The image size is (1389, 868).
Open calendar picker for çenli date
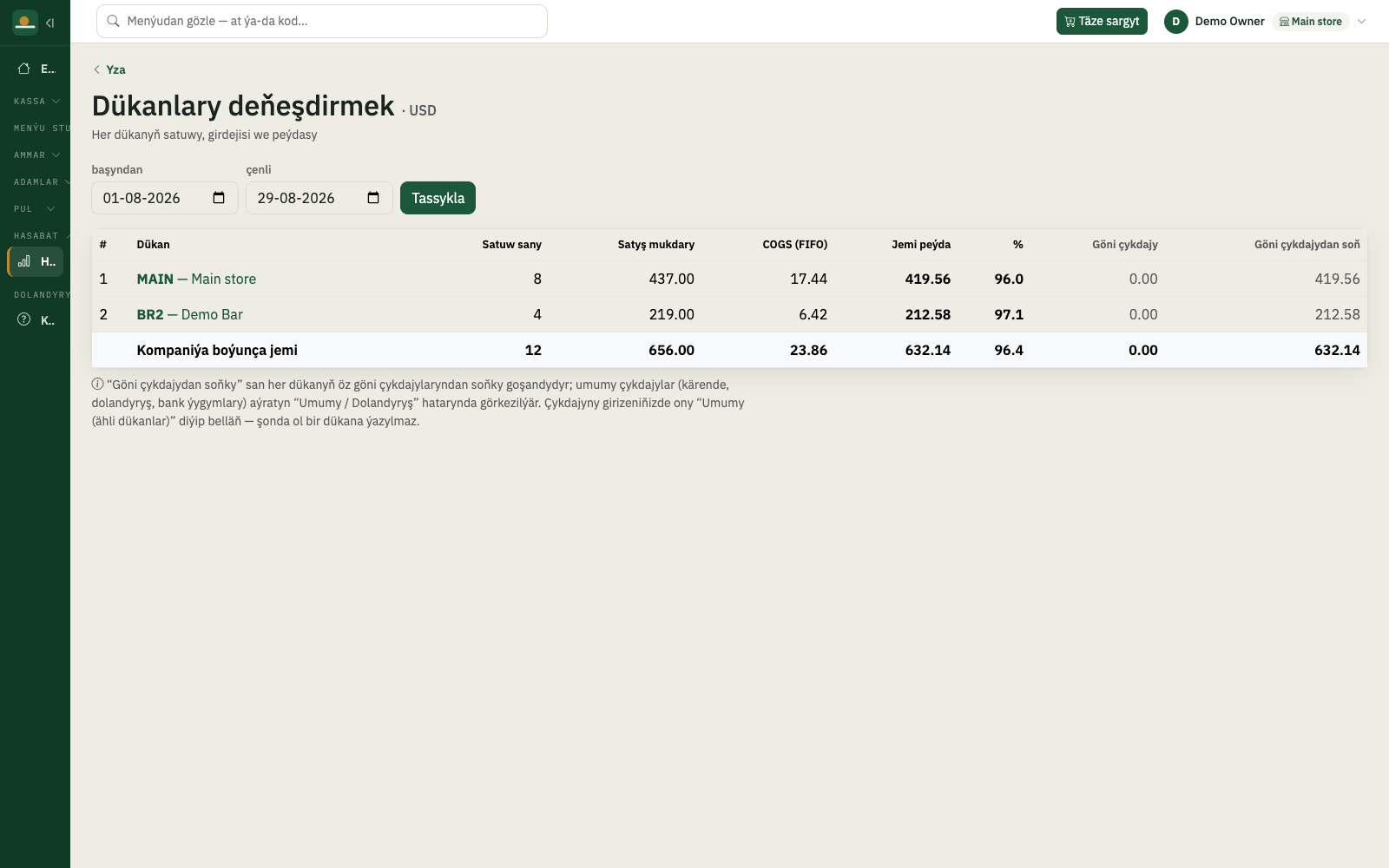(373, 198)
